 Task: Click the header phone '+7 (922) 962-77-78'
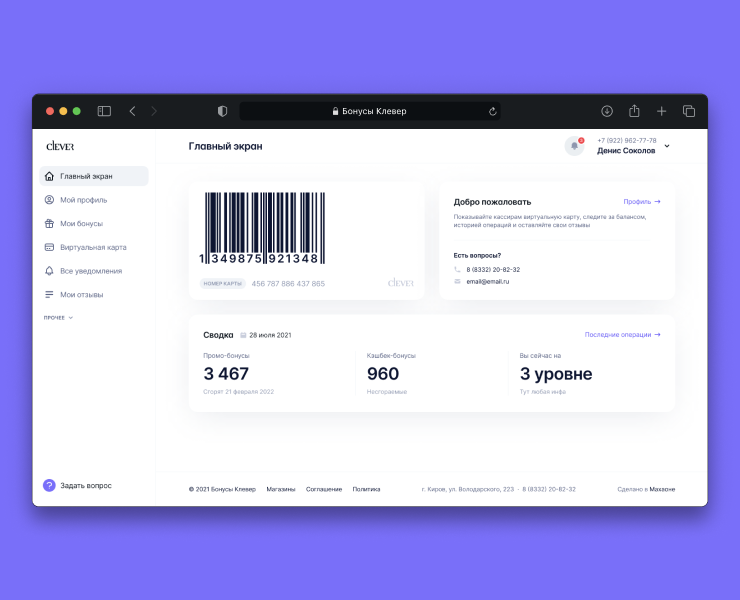(627, 141)
